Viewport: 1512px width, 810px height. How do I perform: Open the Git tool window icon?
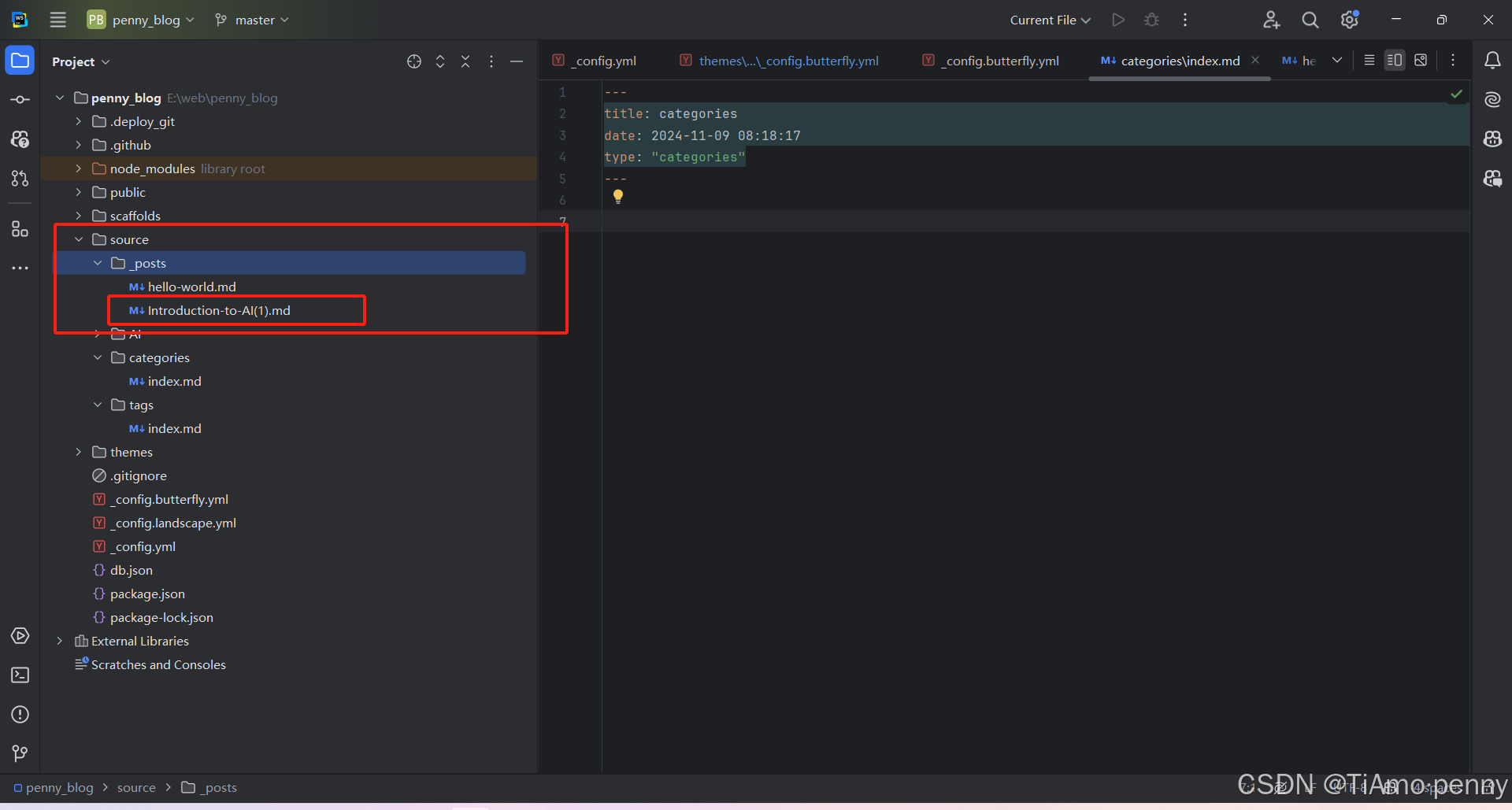click(20, 753)
